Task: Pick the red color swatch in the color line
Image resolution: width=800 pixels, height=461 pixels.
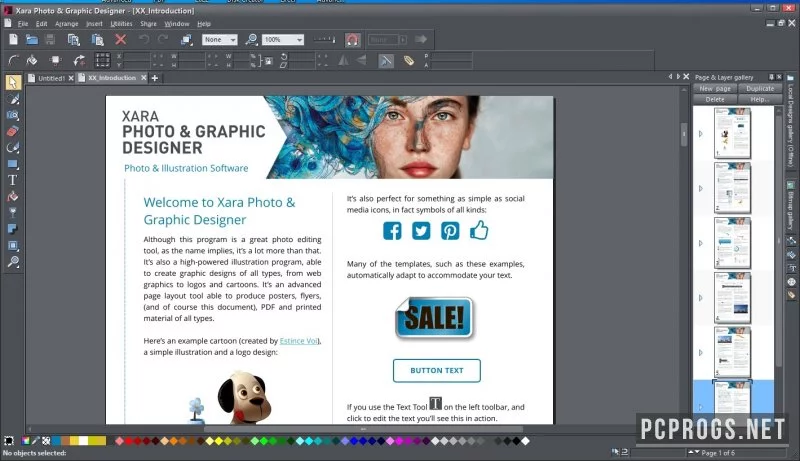Action: pyautogui.click(x=129, y=441)
